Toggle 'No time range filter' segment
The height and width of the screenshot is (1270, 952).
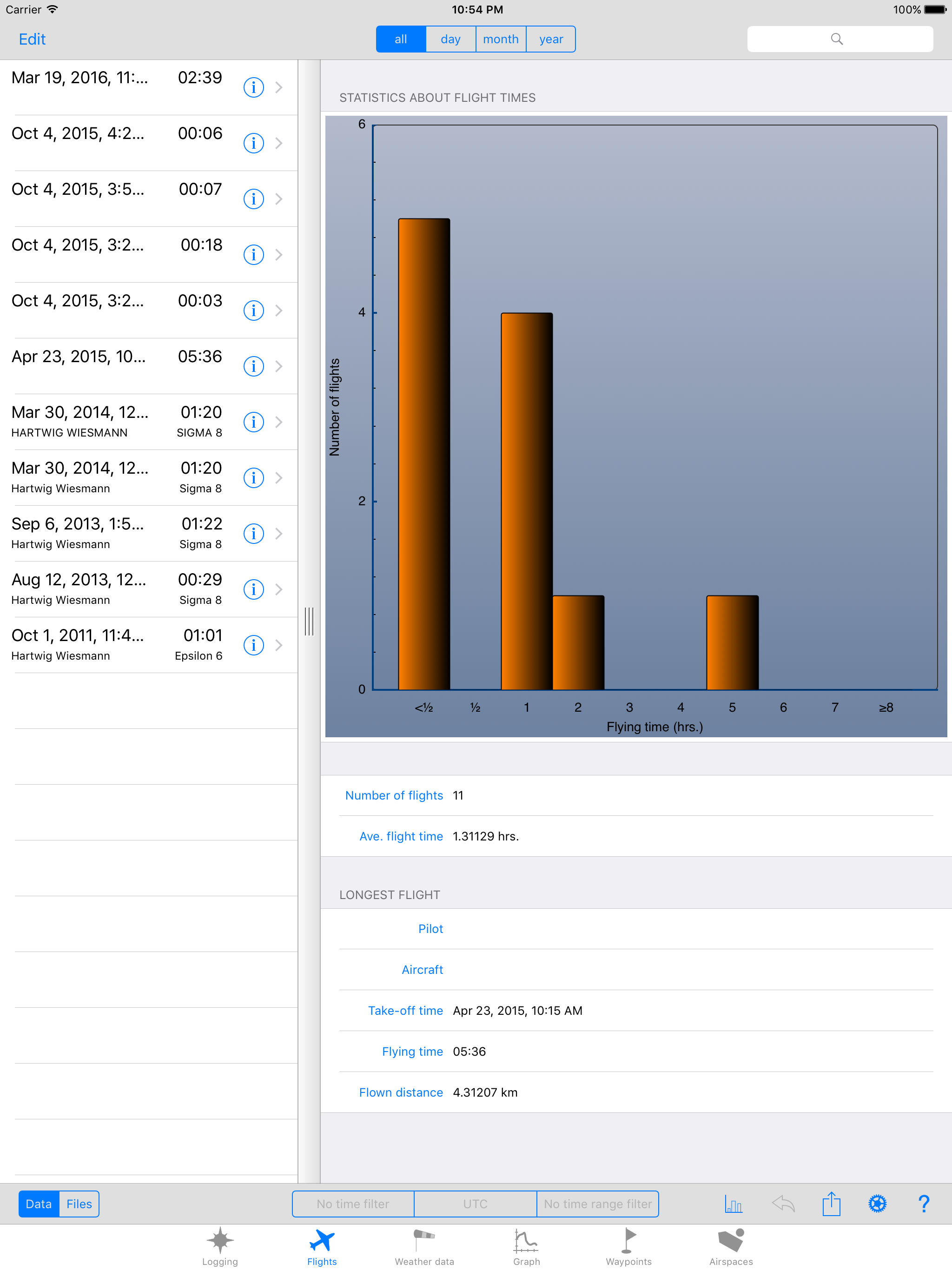coord(598,1204)
